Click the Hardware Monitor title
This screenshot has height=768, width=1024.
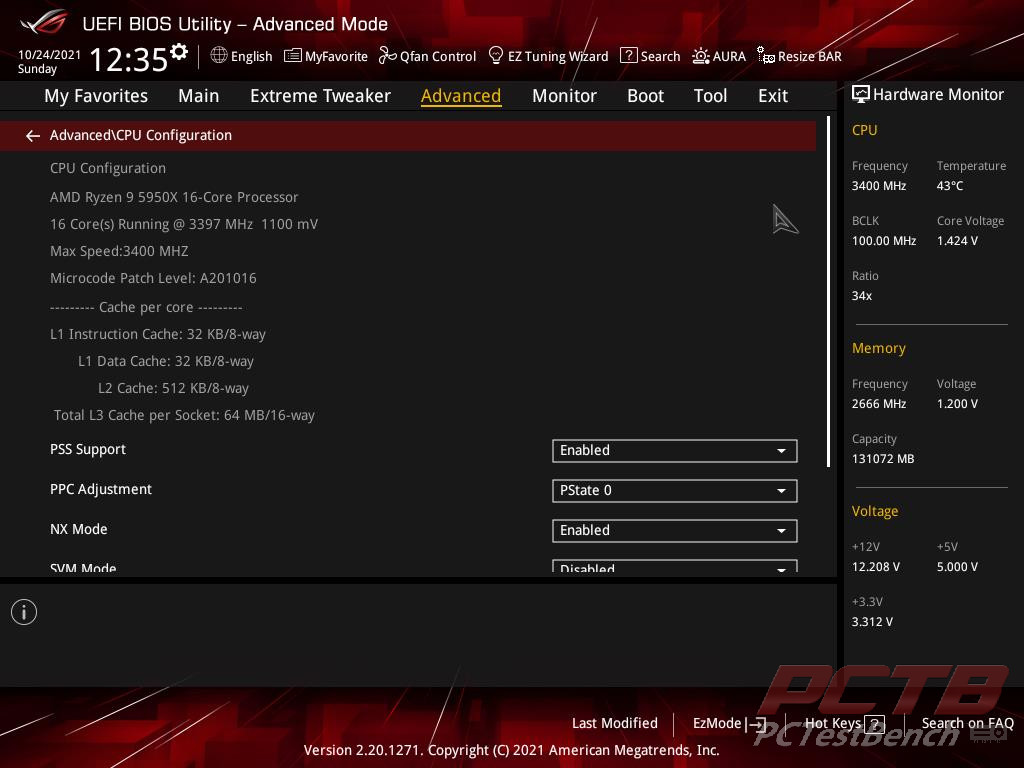pos(938,95)
